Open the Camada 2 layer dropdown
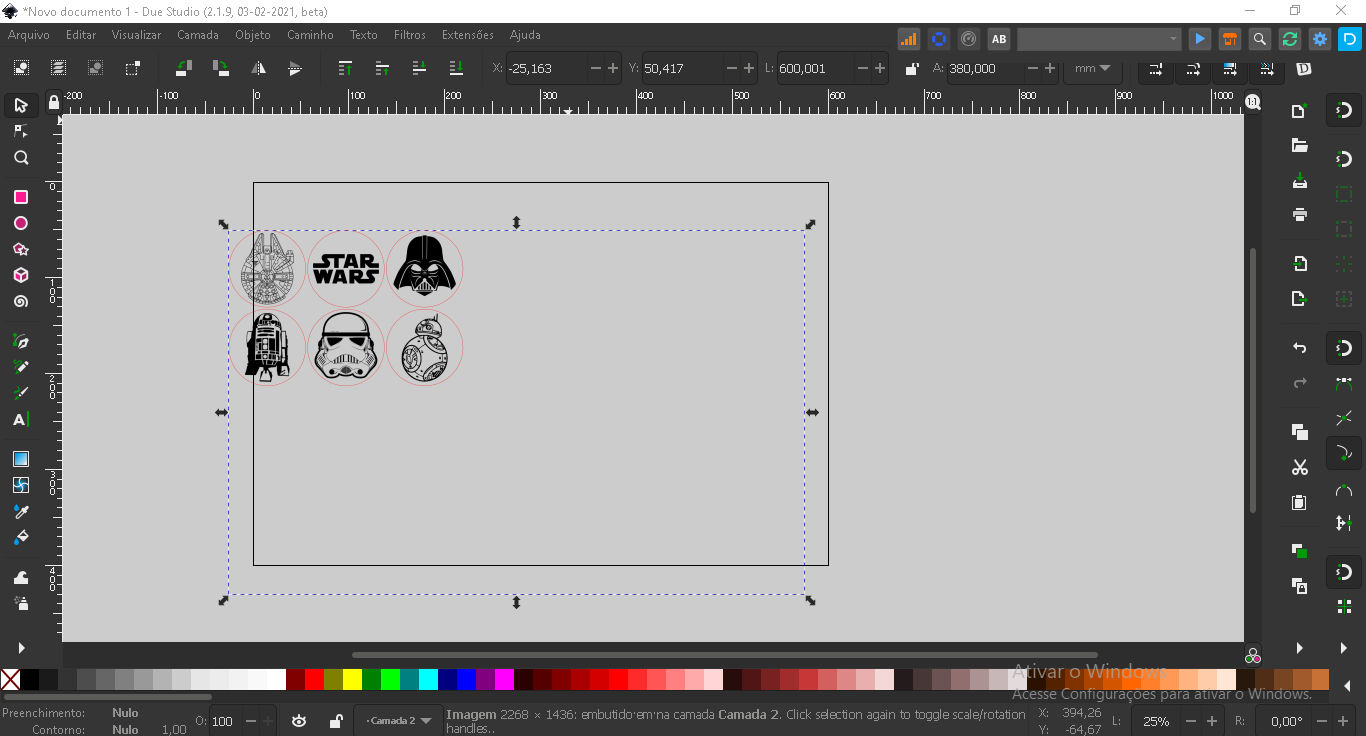The height and width of the screenshot is (736, 1366). [398, 721]
